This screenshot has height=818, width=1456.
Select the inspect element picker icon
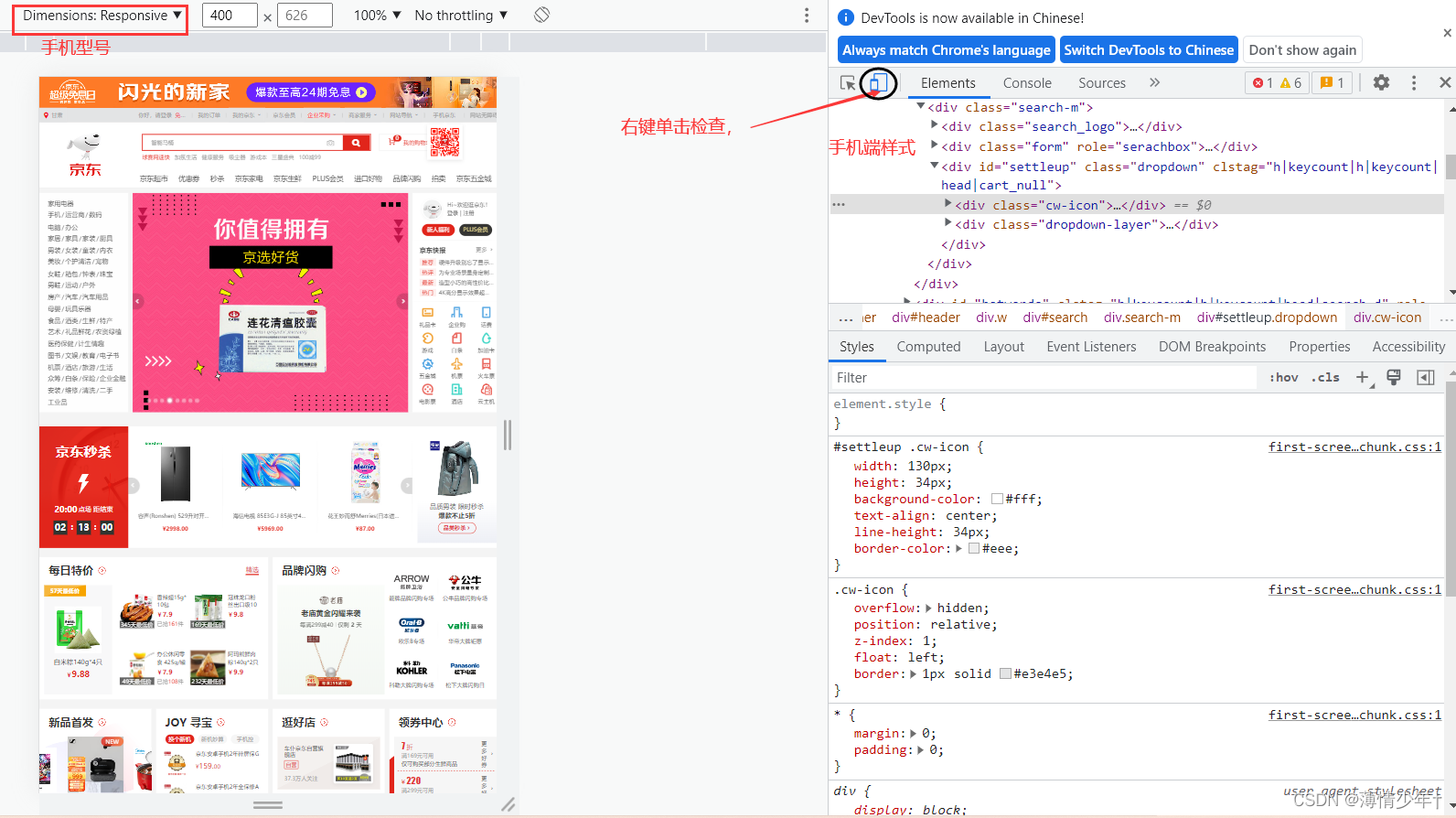click(848, 83)
